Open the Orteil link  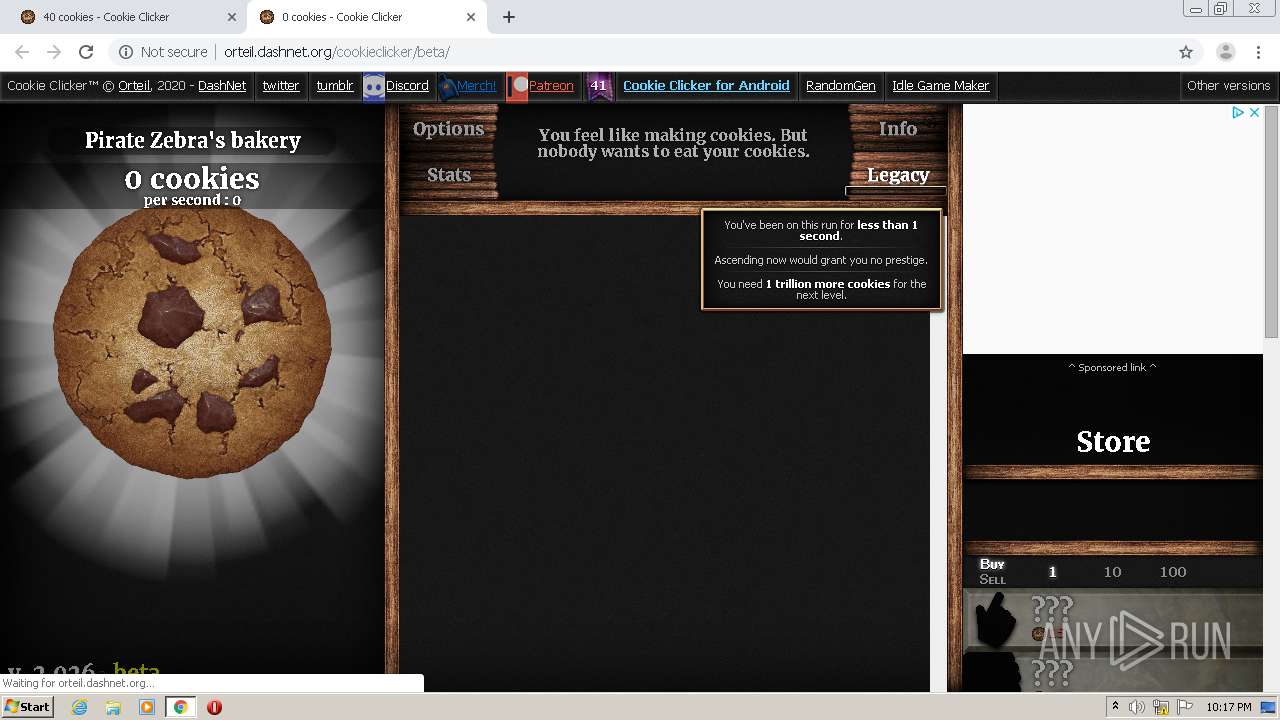click(134, 86)
